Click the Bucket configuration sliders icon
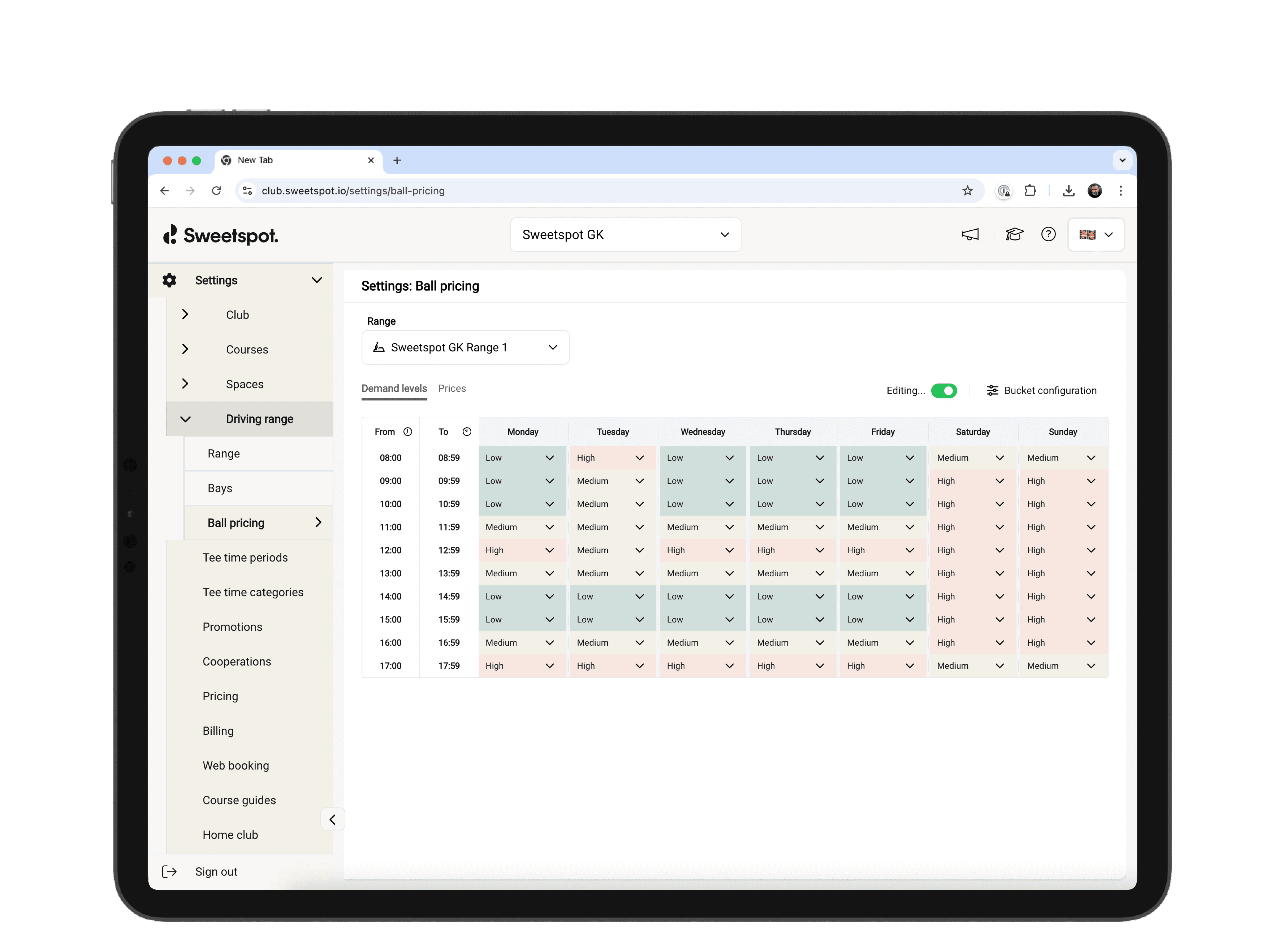 click(992, 391)
